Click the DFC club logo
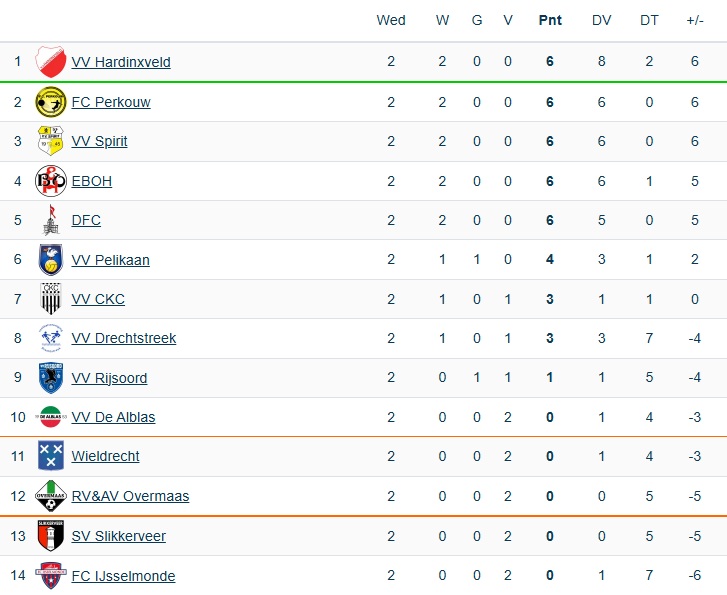The width and height of the screenshot is (727, 595). 50,220
